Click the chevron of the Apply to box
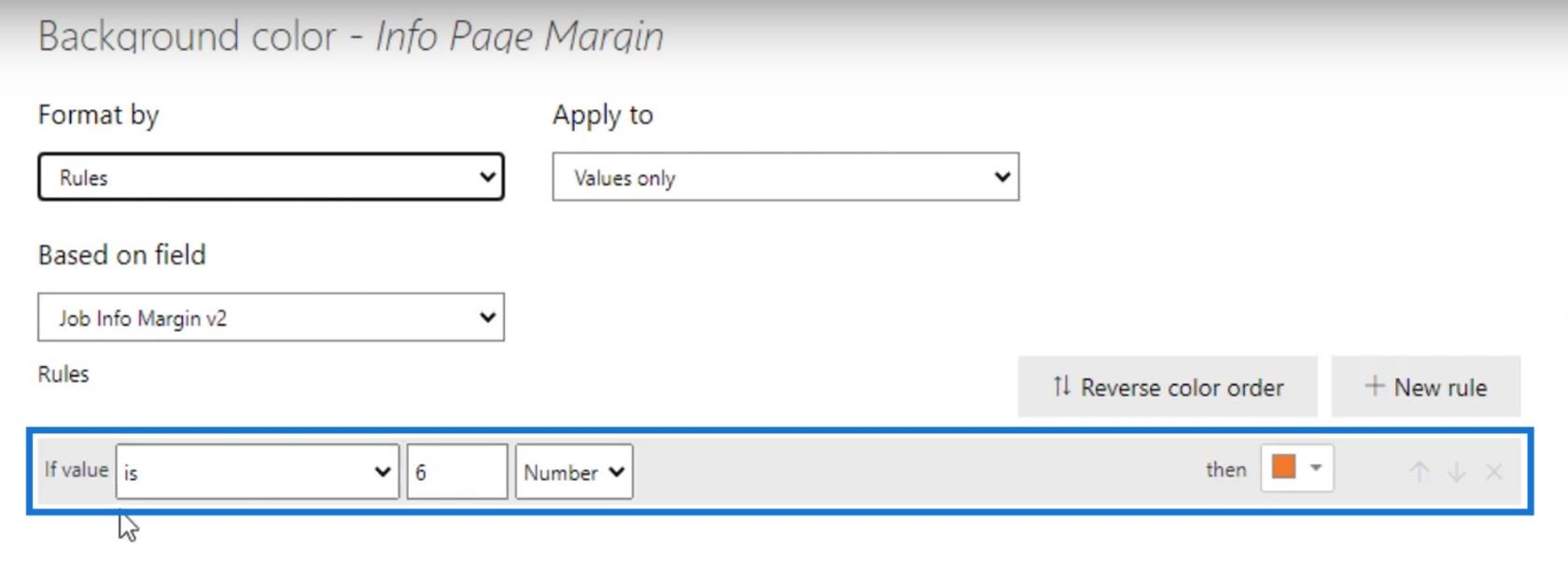 [1001, 177]
